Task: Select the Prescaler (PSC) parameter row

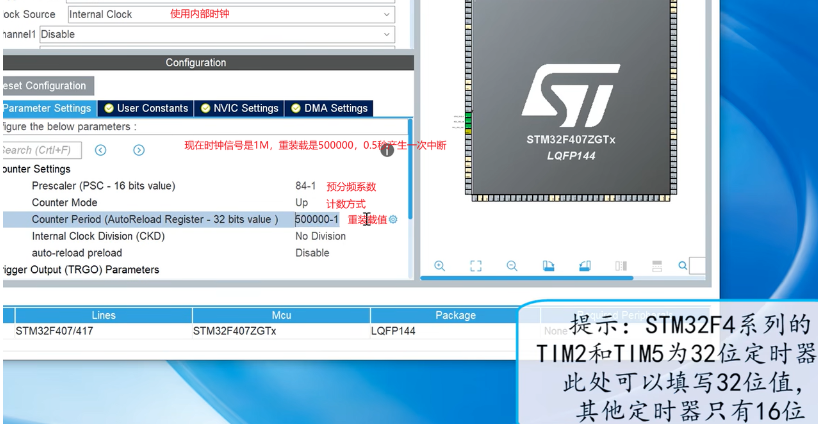Action: (103, 186)
